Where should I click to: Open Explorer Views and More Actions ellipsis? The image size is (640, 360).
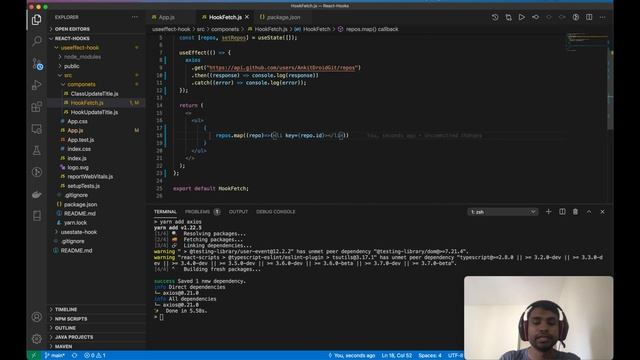click(x=135, y=17)
